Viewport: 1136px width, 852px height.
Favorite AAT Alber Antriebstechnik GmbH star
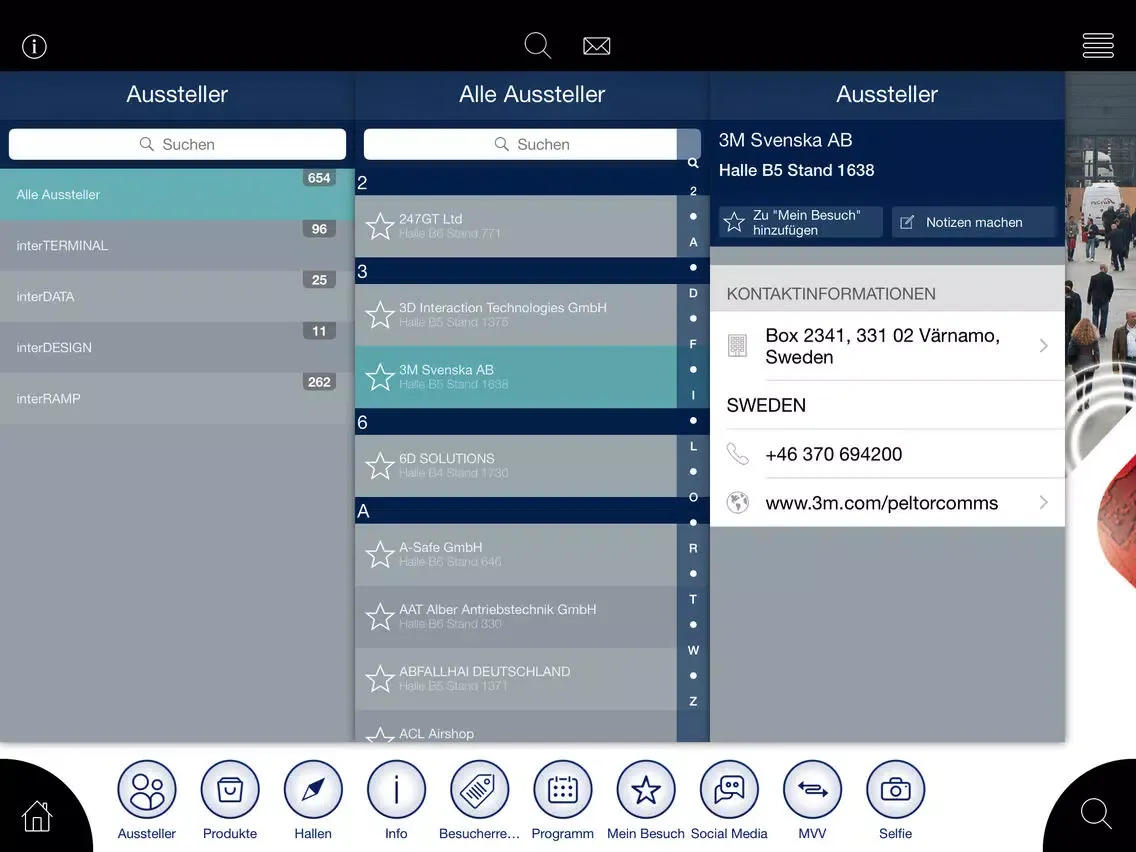380,617
